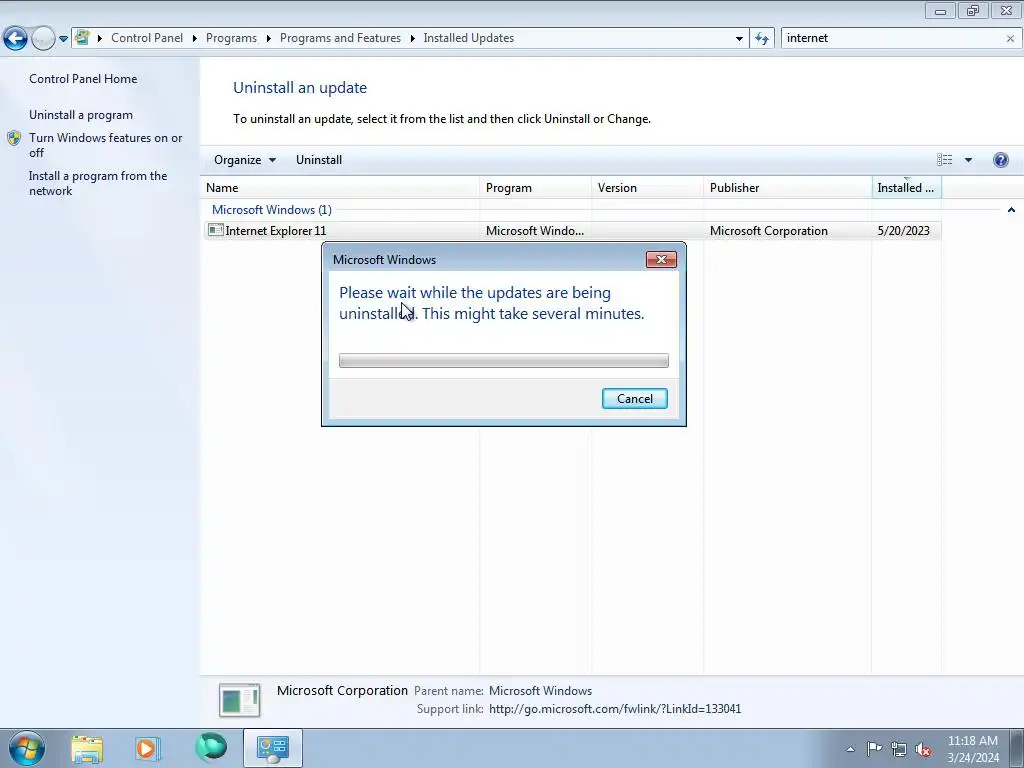The width and height of the screenshot is (1024, 768).
Task: Expand breadcrumb arrow after Control Panel
Action: pyautogui.click(x=195, y=39)
